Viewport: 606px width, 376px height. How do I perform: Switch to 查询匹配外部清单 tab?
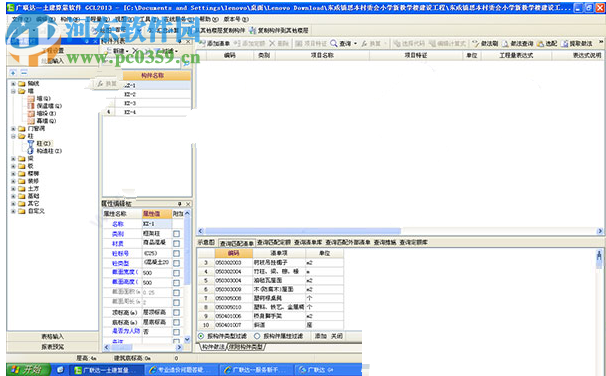(348, 243)
